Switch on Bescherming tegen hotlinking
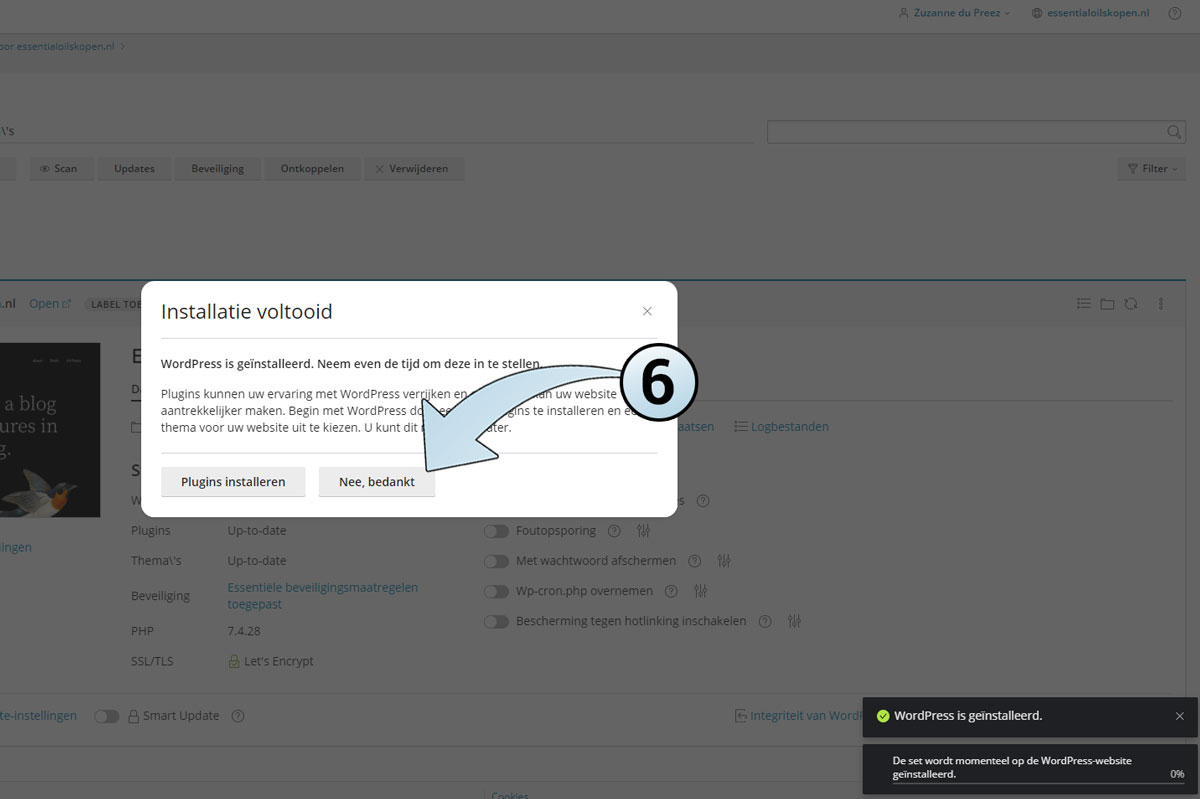Screen dimensions: 1200x799 pyautogui.click(x=496, y=621)
